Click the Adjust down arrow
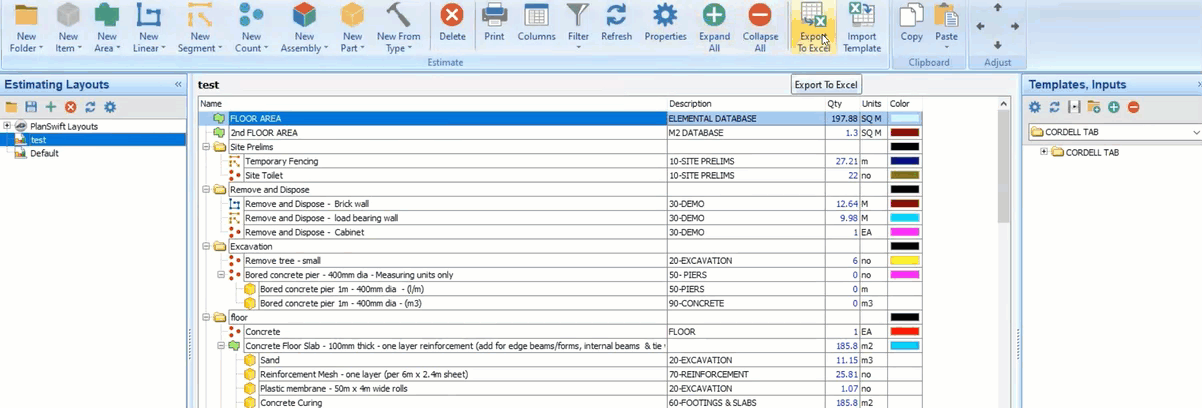The width and height of the screenshot is (1202, 408). 997,45
